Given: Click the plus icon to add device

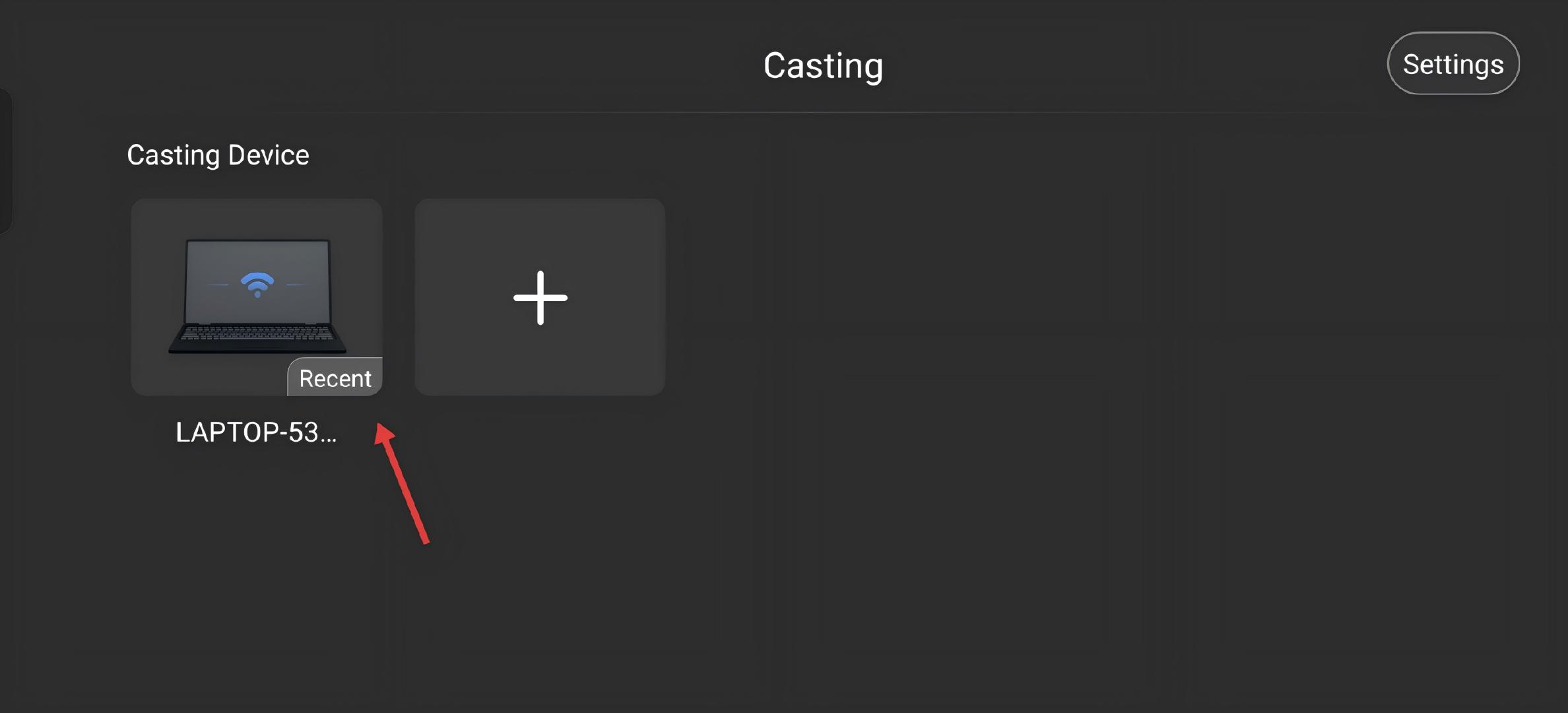Looking at the screenshot, I should 540,298.
